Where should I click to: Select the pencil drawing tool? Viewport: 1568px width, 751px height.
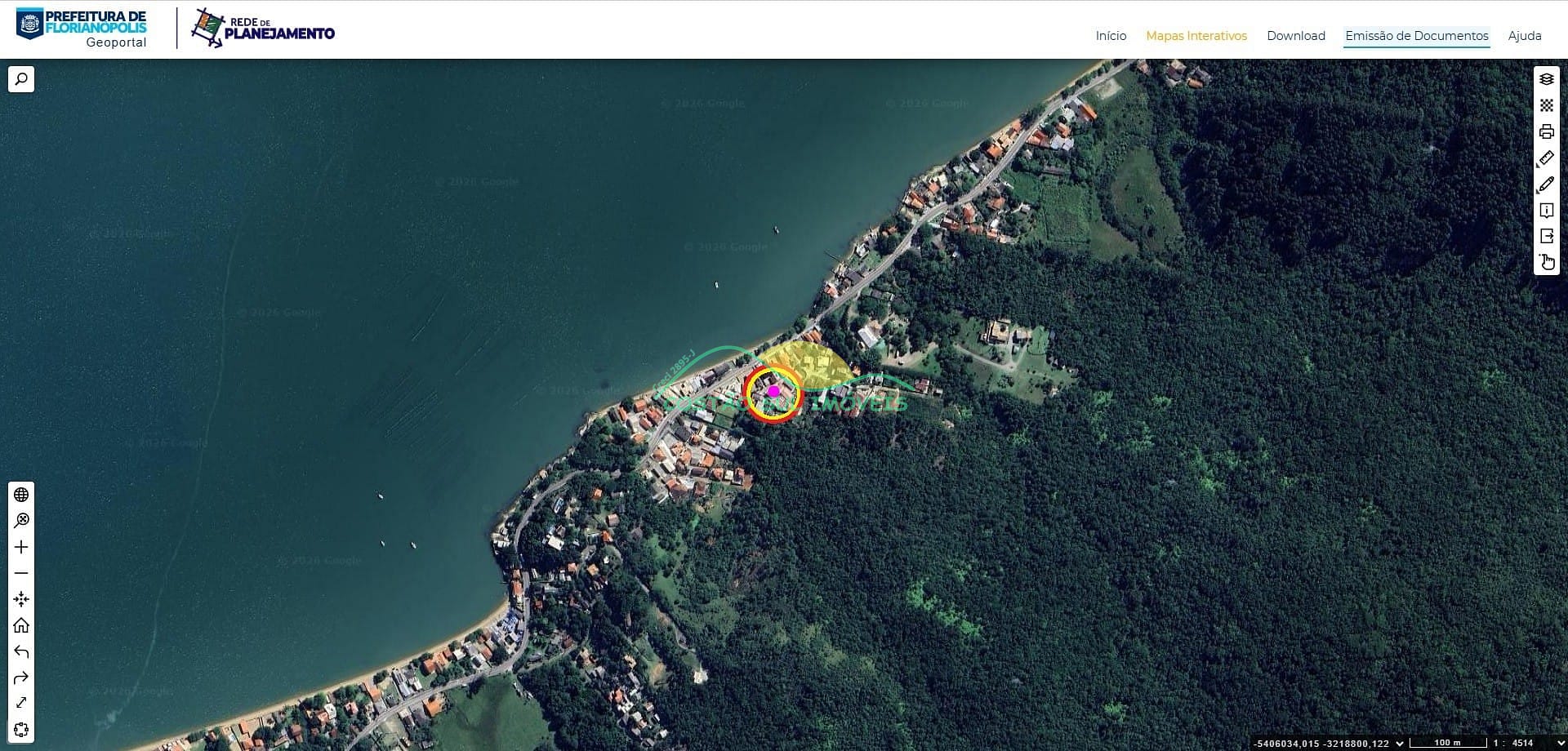click(x=1546, y=184)
